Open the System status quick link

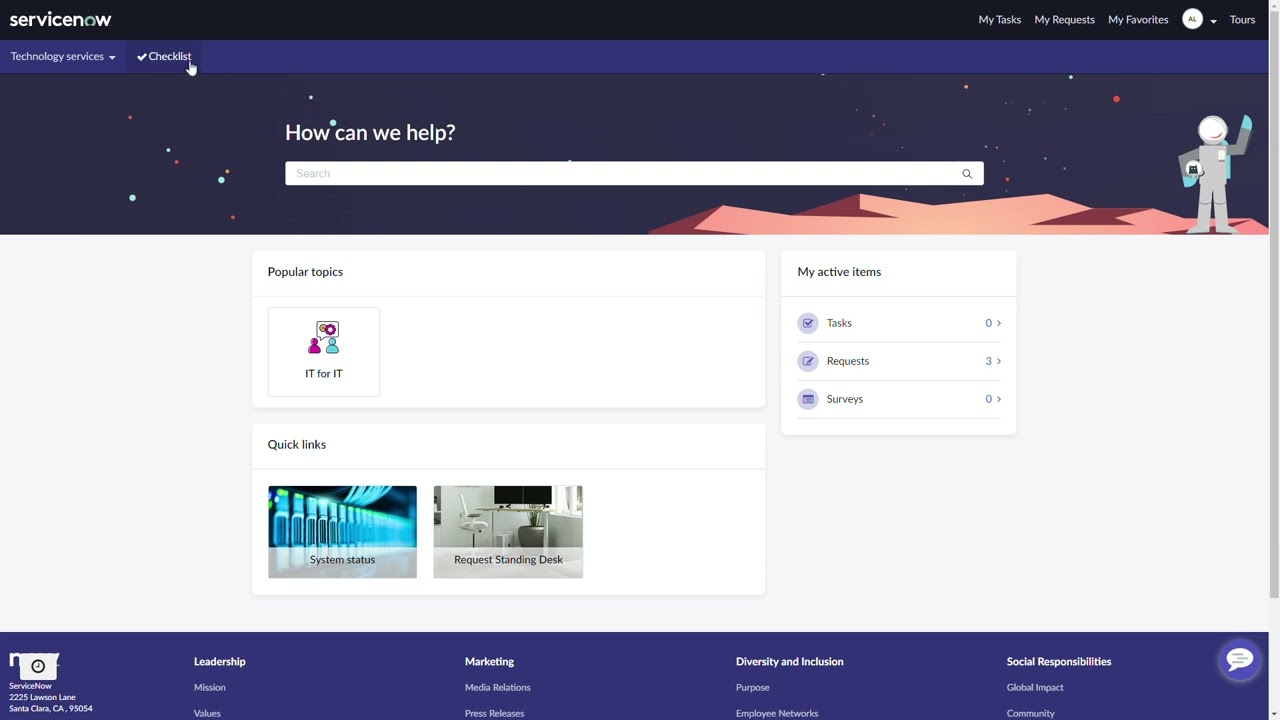pyautogui.click(x=342, y=559)
